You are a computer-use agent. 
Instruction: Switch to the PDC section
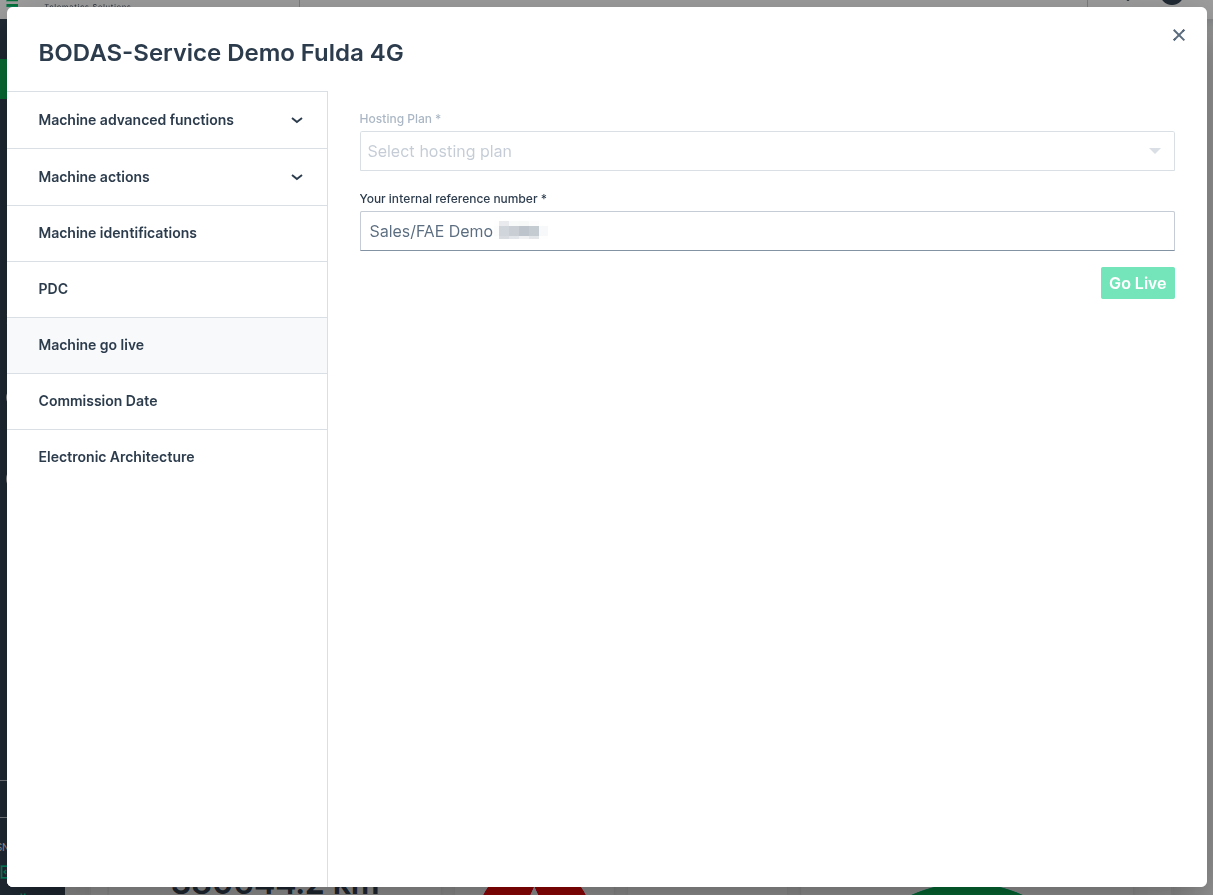(x=53, y=289)
